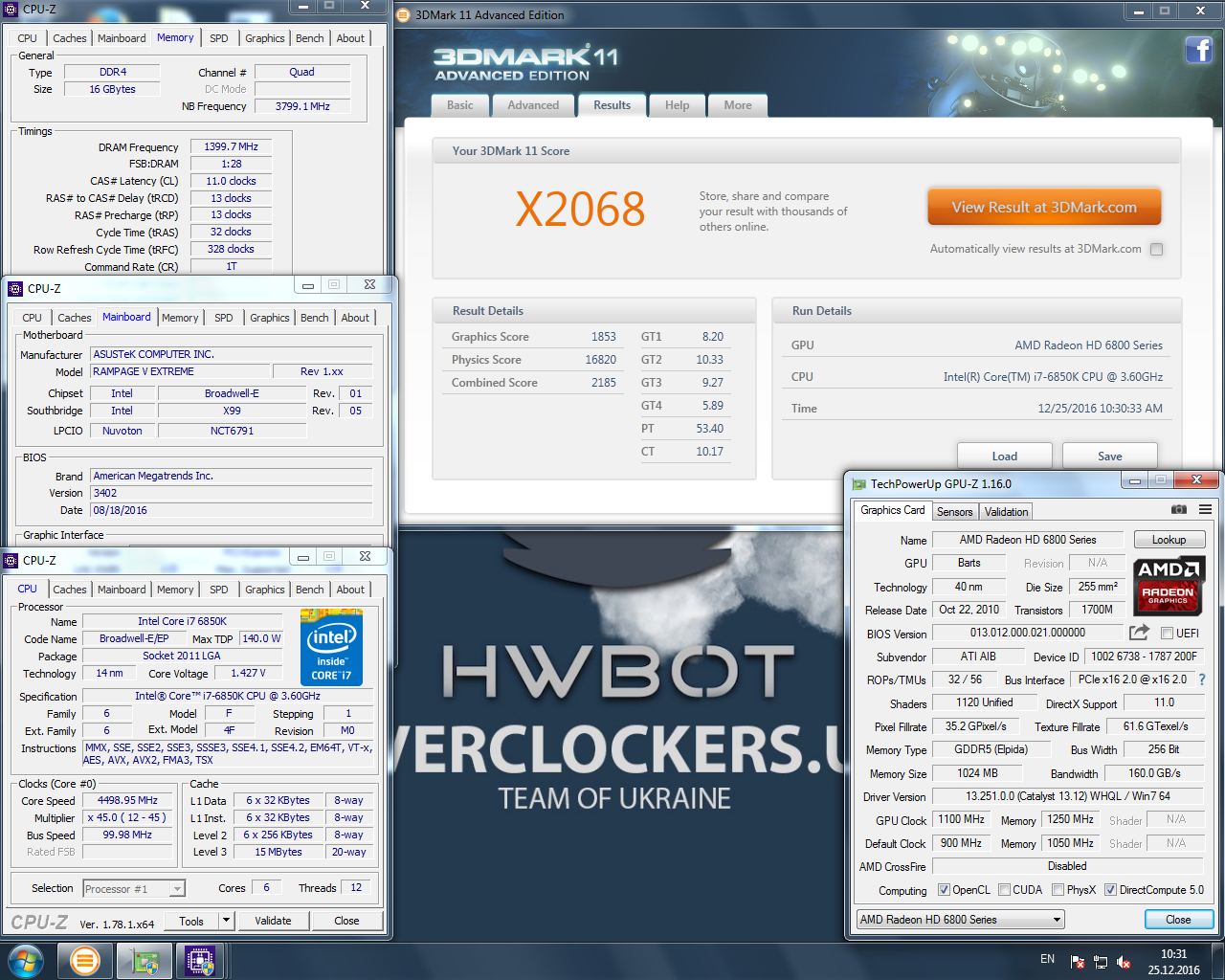Click the Intel Core i7 logo in CPU-Z
The height and width of the screenshot is (980, 1225).
pos(332,648)
